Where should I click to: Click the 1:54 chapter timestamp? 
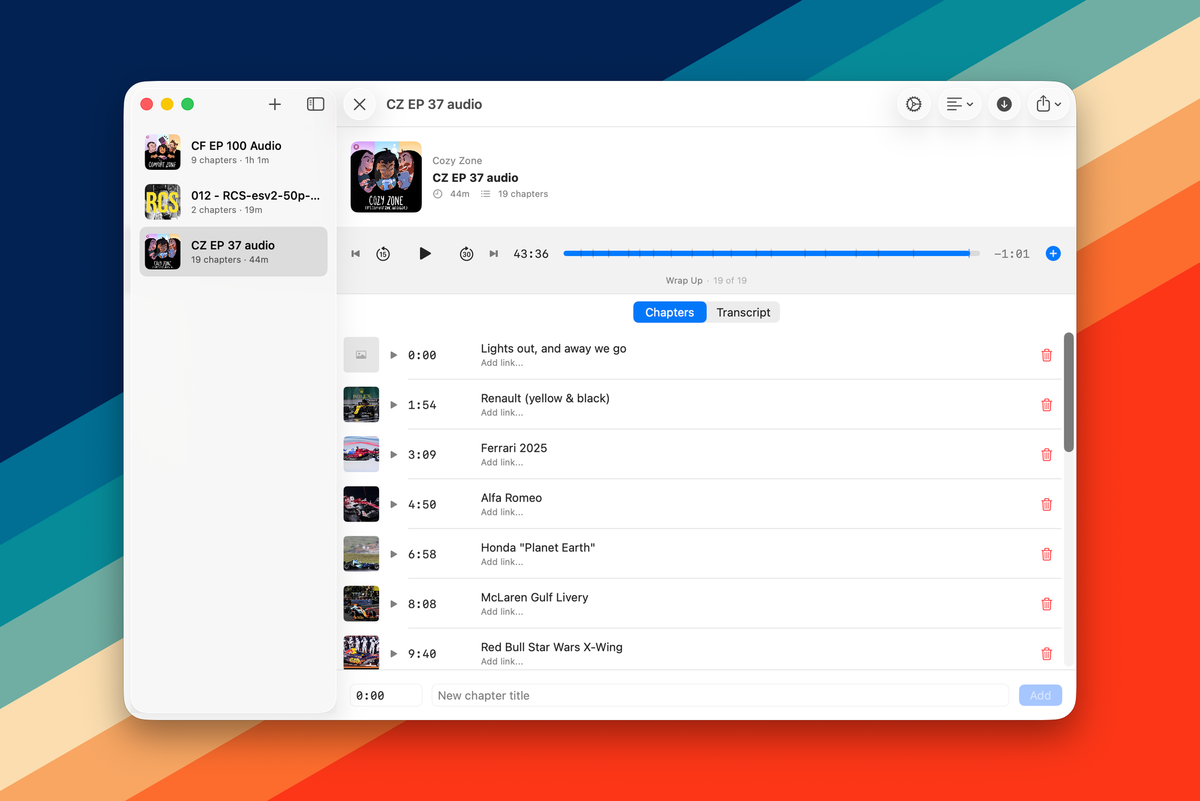point(422,405)
